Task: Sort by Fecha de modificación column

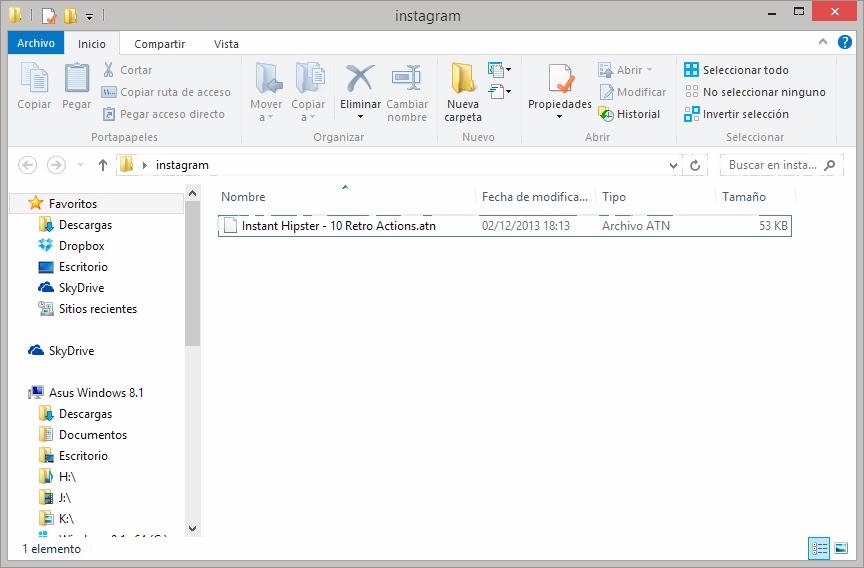Action: coord(534,197)
